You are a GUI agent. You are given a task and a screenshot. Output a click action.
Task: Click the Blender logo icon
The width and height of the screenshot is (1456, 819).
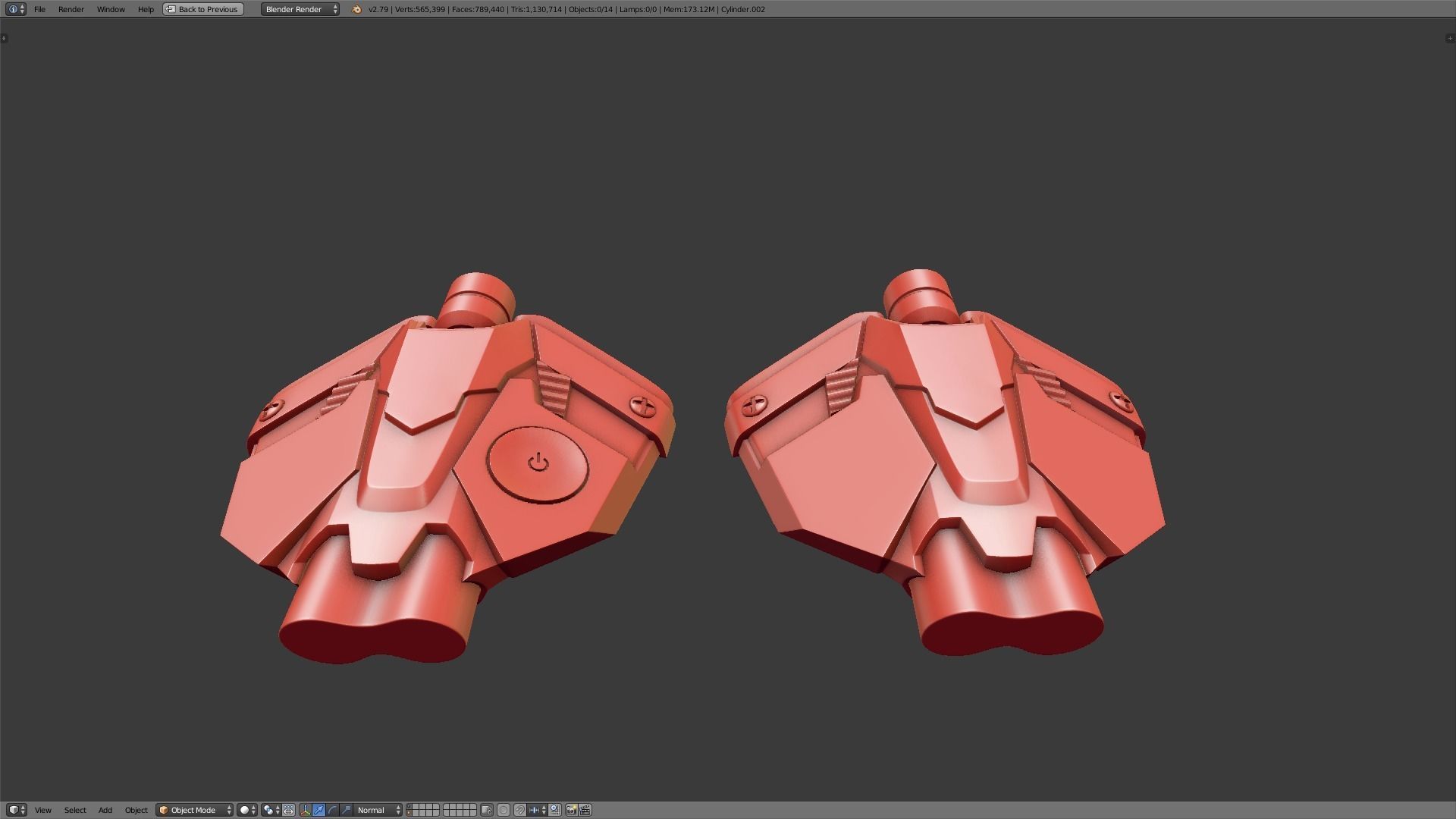[x=356, y=9]
